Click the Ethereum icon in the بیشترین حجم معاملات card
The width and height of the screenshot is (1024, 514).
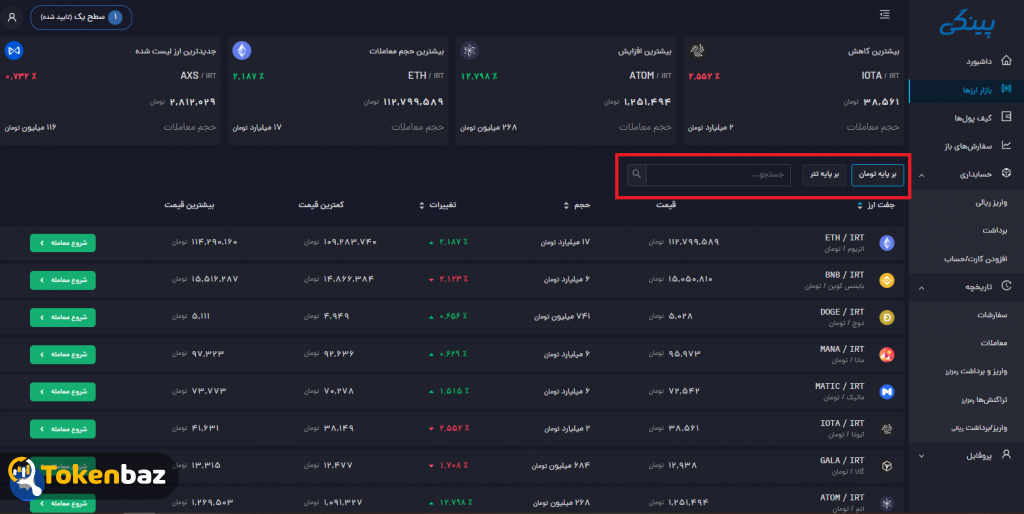pyautogui.click(x=242, y=50)
